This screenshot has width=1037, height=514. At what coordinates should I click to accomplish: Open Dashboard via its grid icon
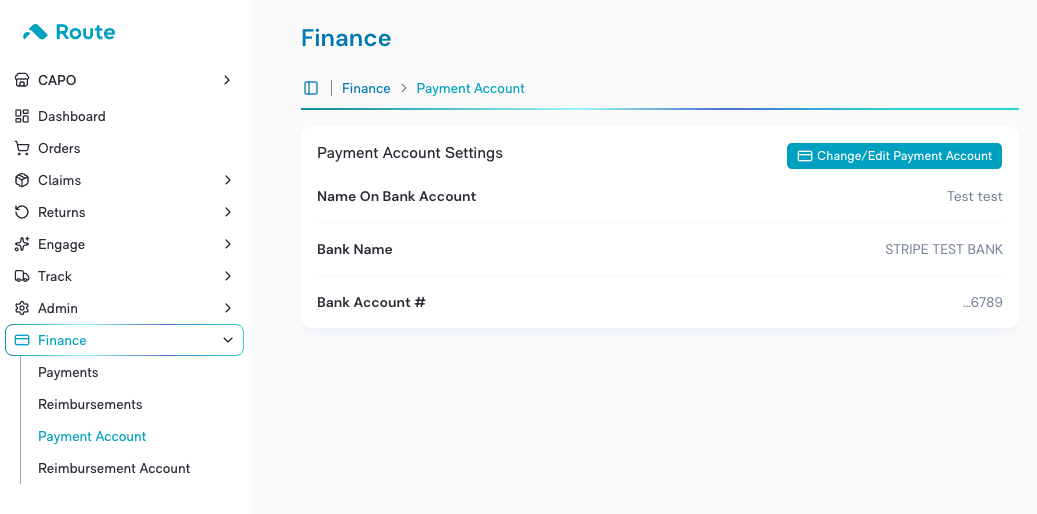pos(22,116)
